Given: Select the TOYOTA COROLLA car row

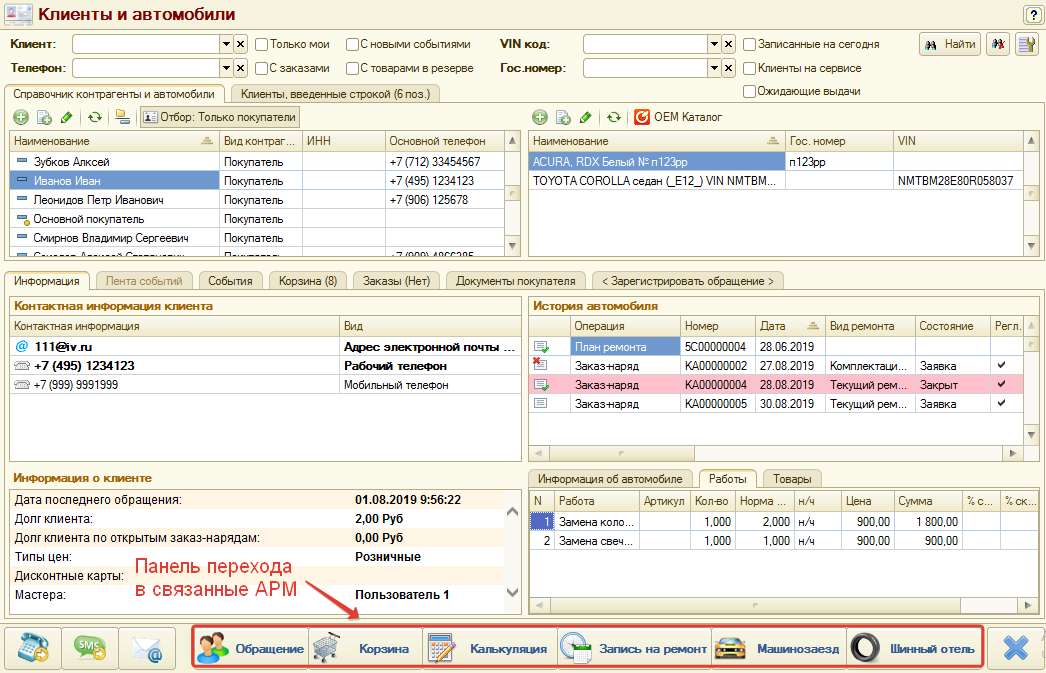Looking at the screenshot, I should tap(776, 181).
